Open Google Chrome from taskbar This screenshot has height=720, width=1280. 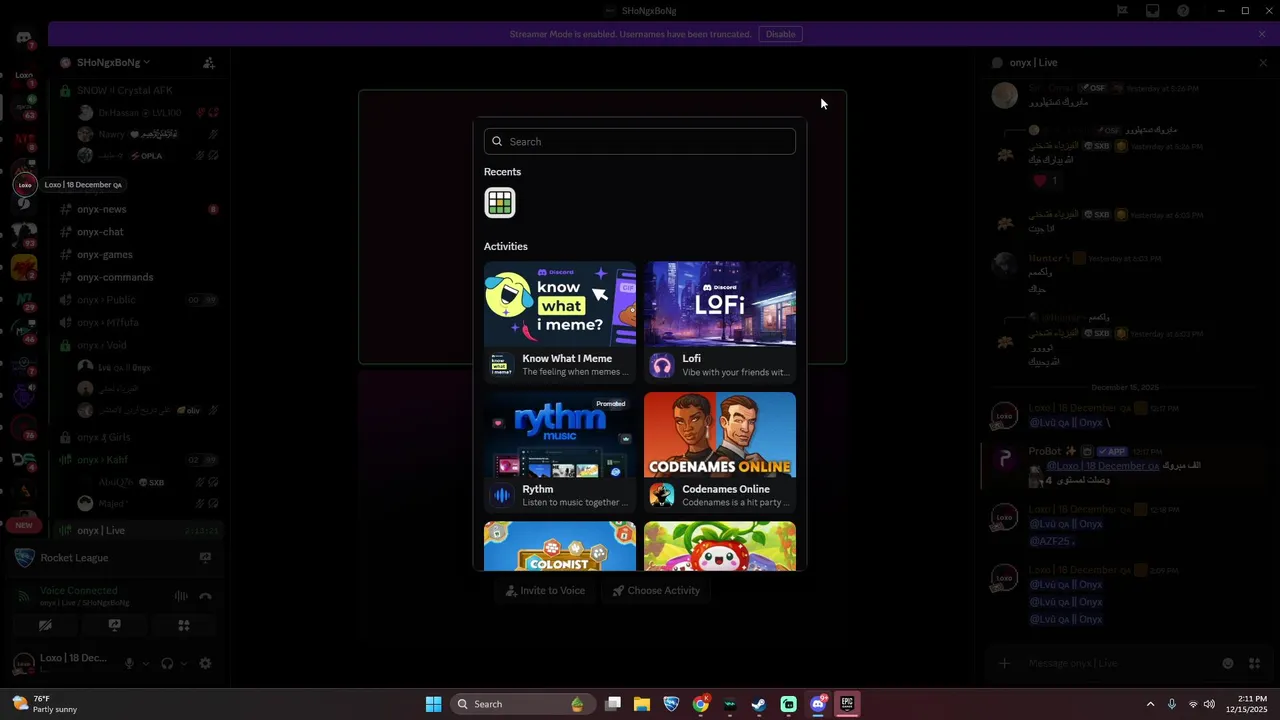[701, 704]
